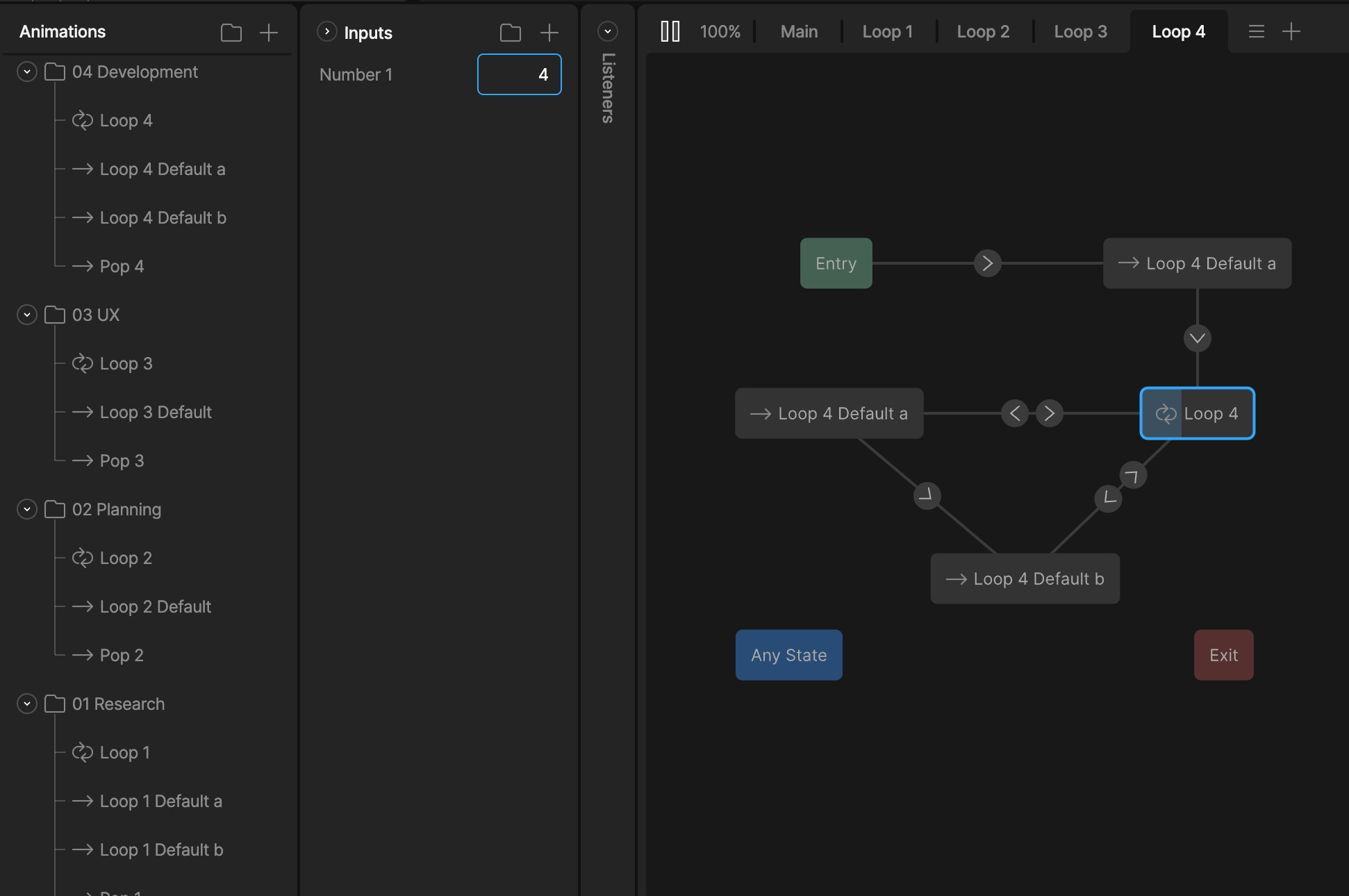Select transition arrow from Entry to Loop 4 Default a
This screenshot has height=896, width=1349.
tap(987, 263)
